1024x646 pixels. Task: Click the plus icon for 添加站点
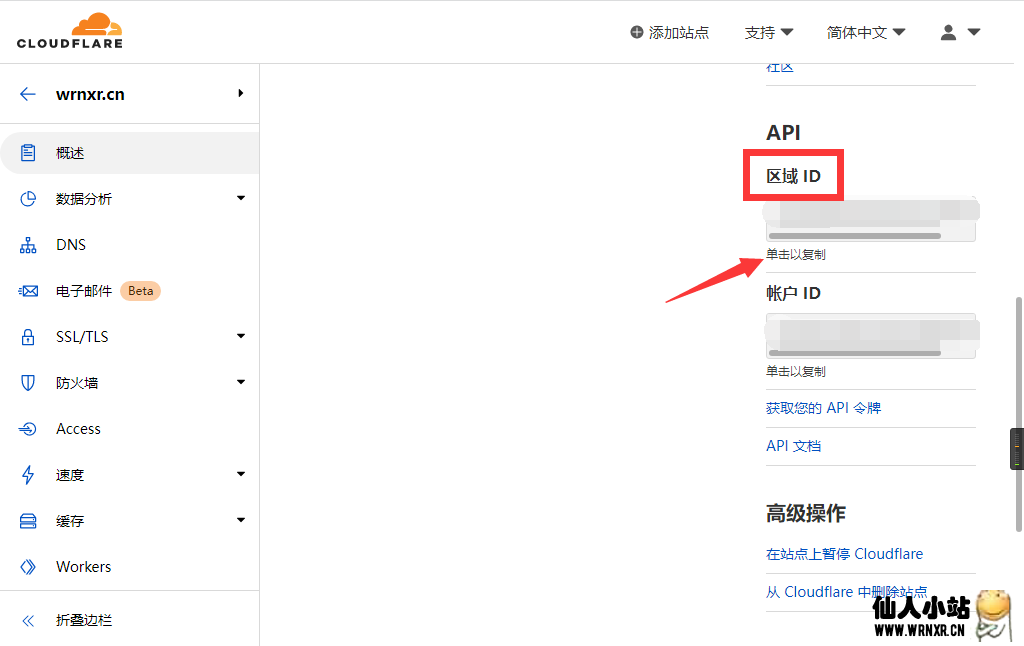636,32
